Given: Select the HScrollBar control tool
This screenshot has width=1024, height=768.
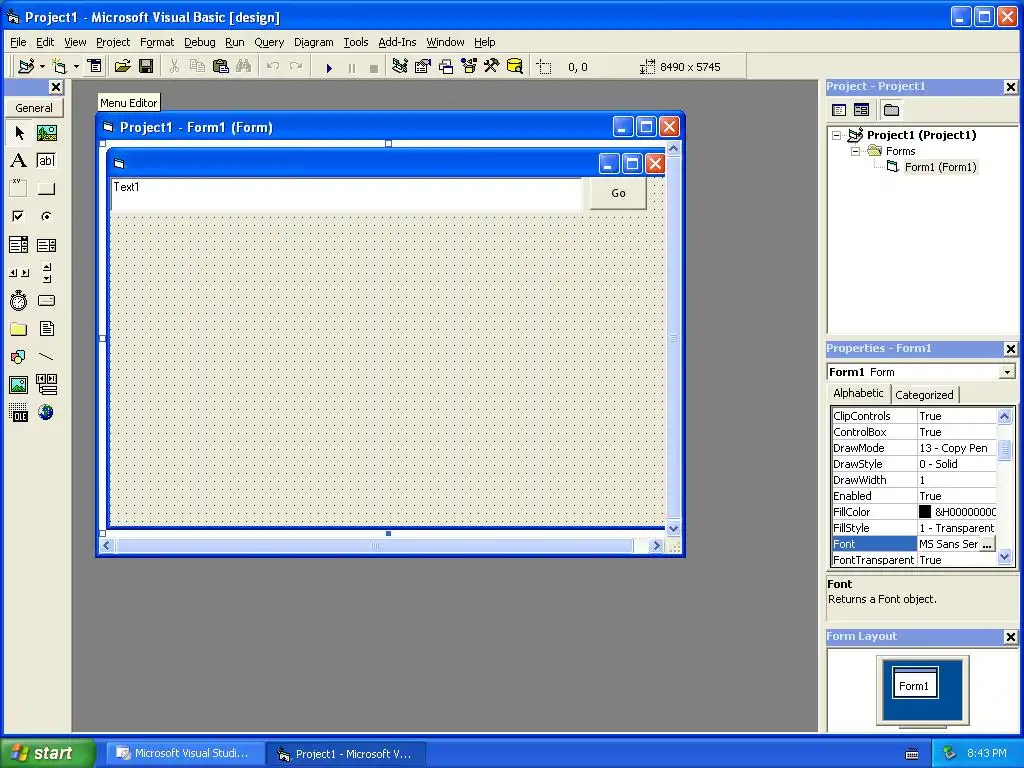Looking at the screenshot, I should (19, 273).
